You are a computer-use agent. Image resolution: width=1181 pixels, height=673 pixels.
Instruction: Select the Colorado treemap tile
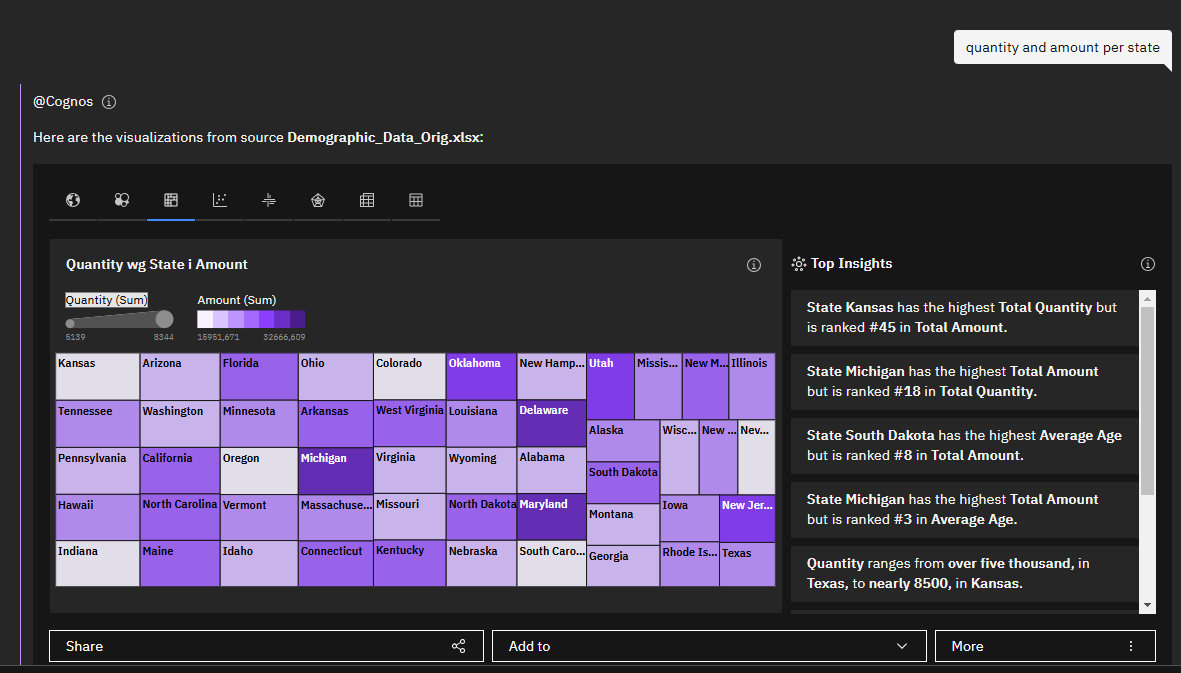click(x=410, y=377)
